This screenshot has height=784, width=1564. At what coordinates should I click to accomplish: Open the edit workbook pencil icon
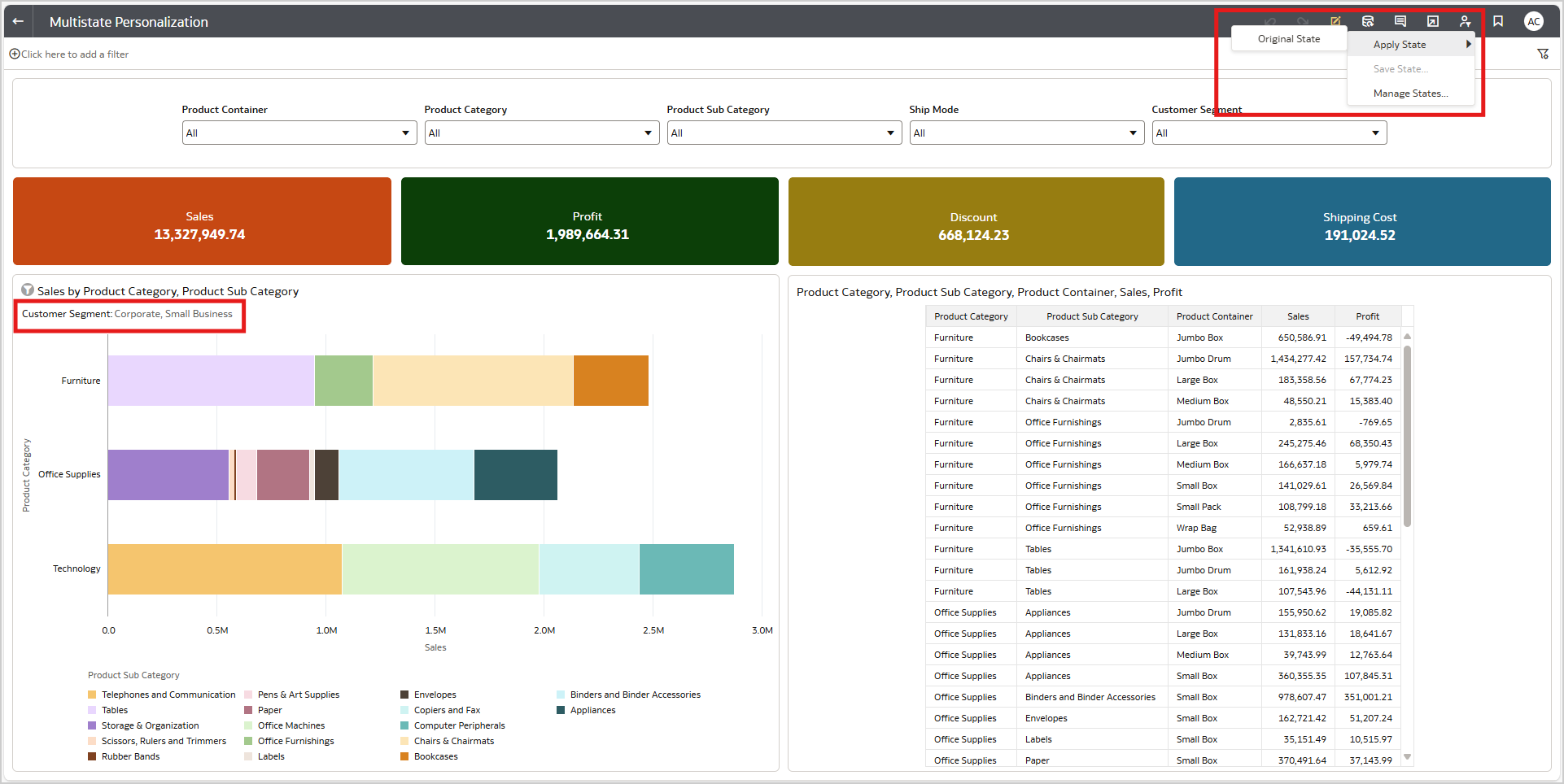(x=1335, y=21)
